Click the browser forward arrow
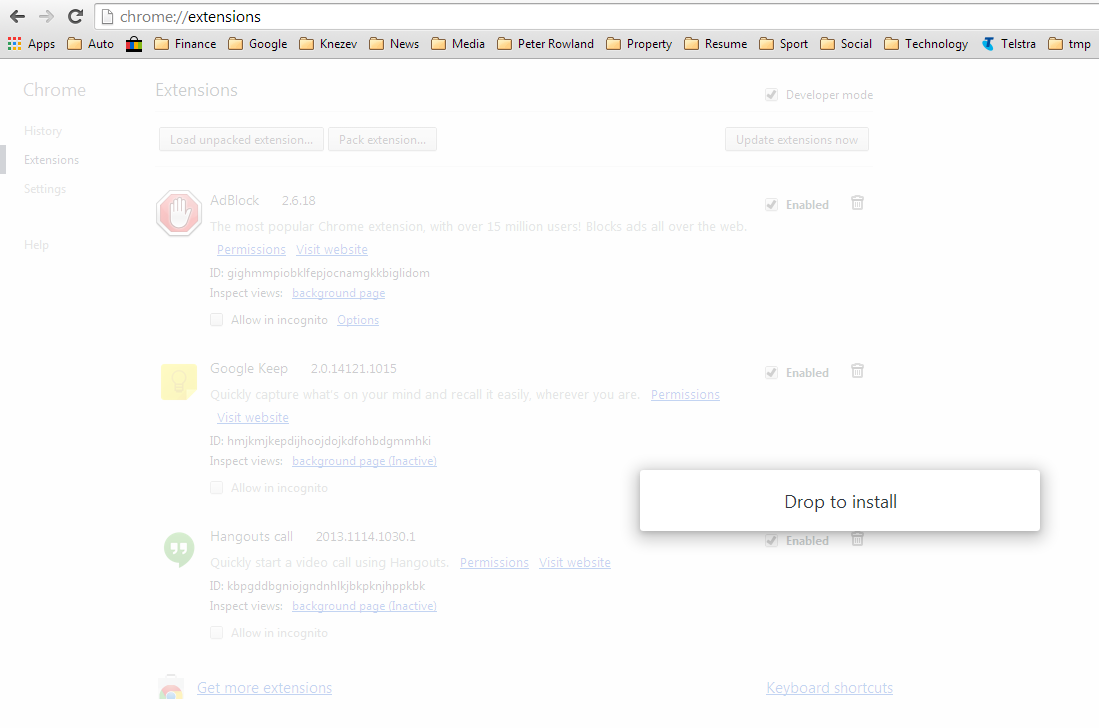1099x728 pixels. click(x=46, y=16)
